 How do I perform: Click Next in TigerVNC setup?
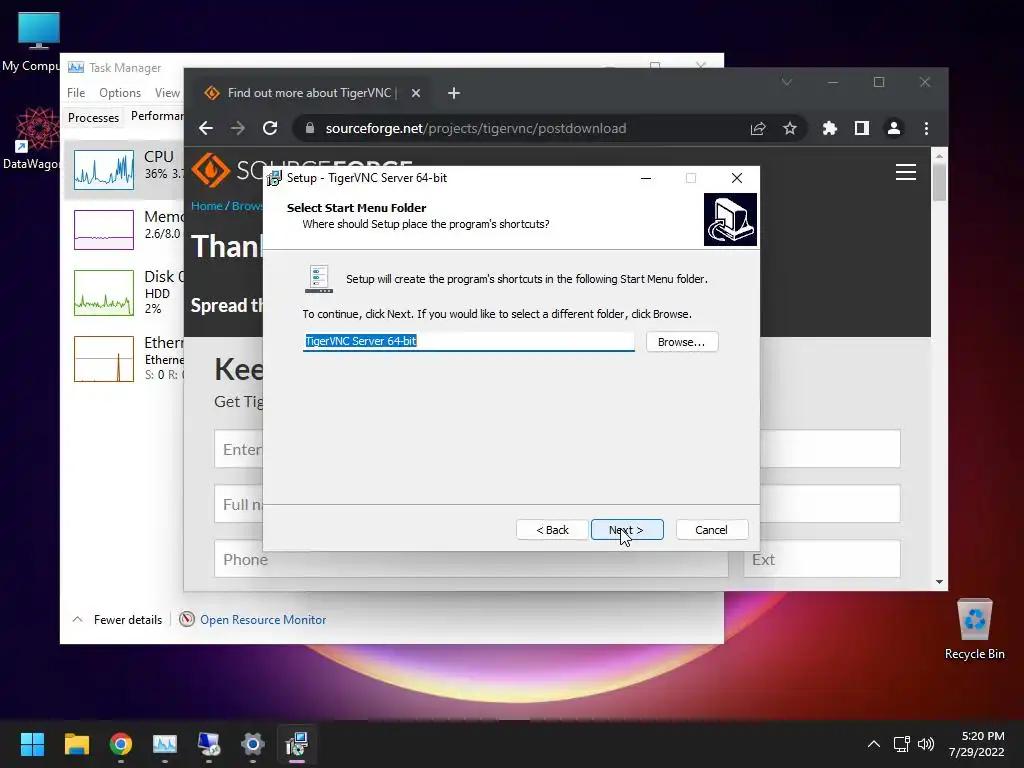(x=627, y=530)
